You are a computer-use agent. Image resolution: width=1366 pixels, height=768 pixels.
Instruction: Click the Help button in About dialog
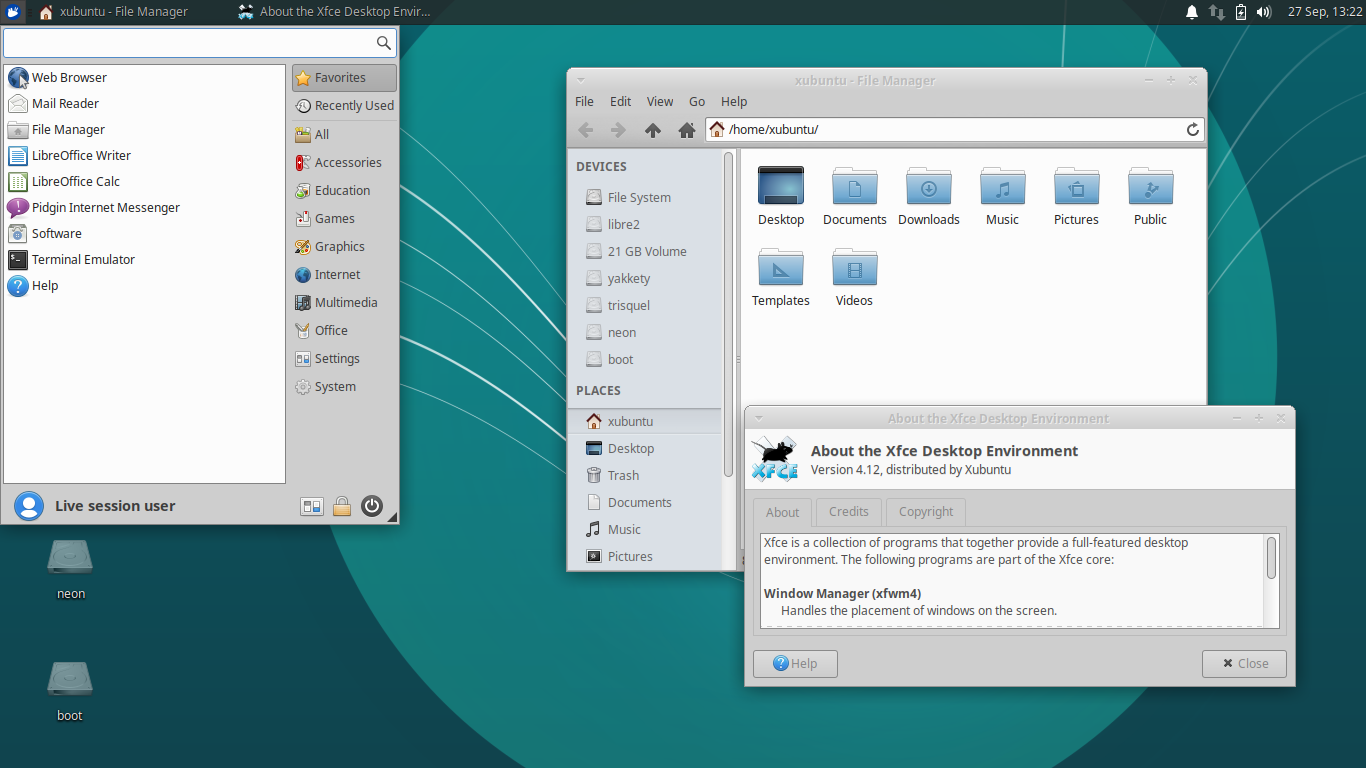click(x=795, y=663)
